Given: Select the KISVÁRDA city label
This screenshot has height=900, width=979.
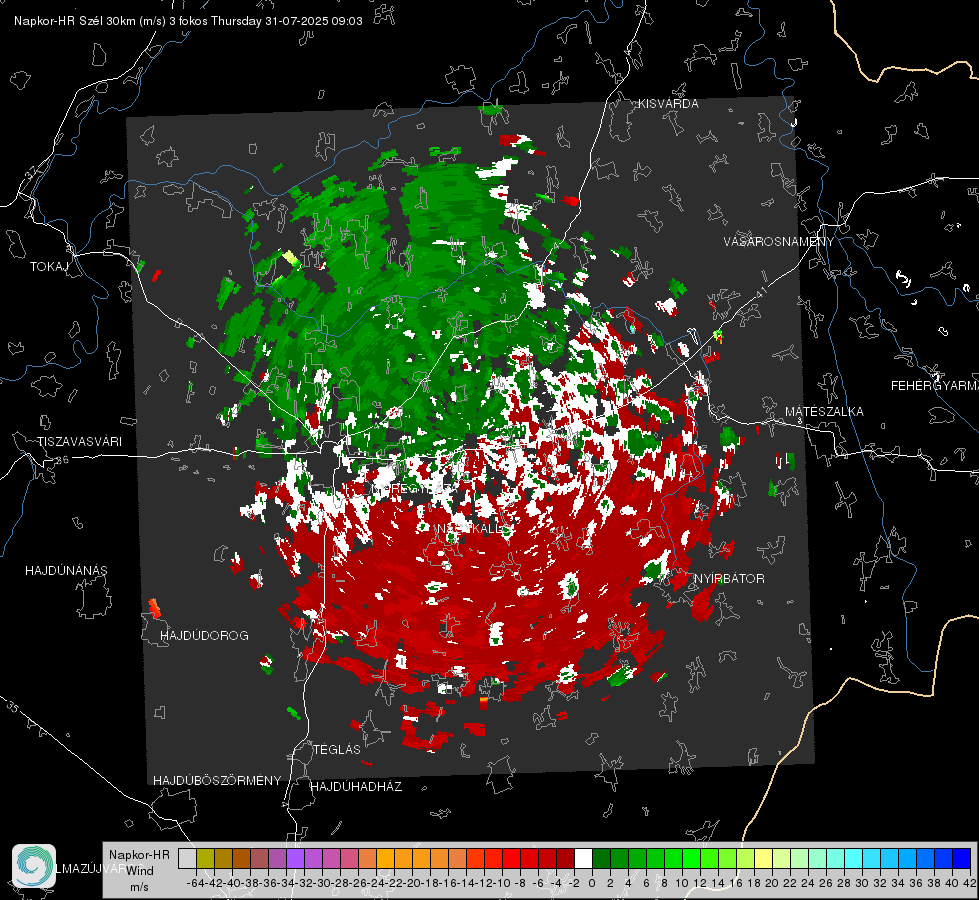Looking at the screenshot, I should [x=668, y=104].
